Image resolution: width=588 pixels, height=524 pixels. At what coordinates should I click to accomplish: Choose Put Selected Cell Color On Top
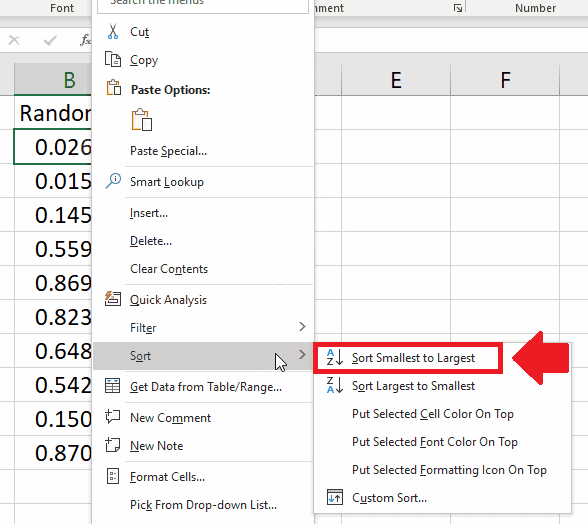(x=433, y=414)
